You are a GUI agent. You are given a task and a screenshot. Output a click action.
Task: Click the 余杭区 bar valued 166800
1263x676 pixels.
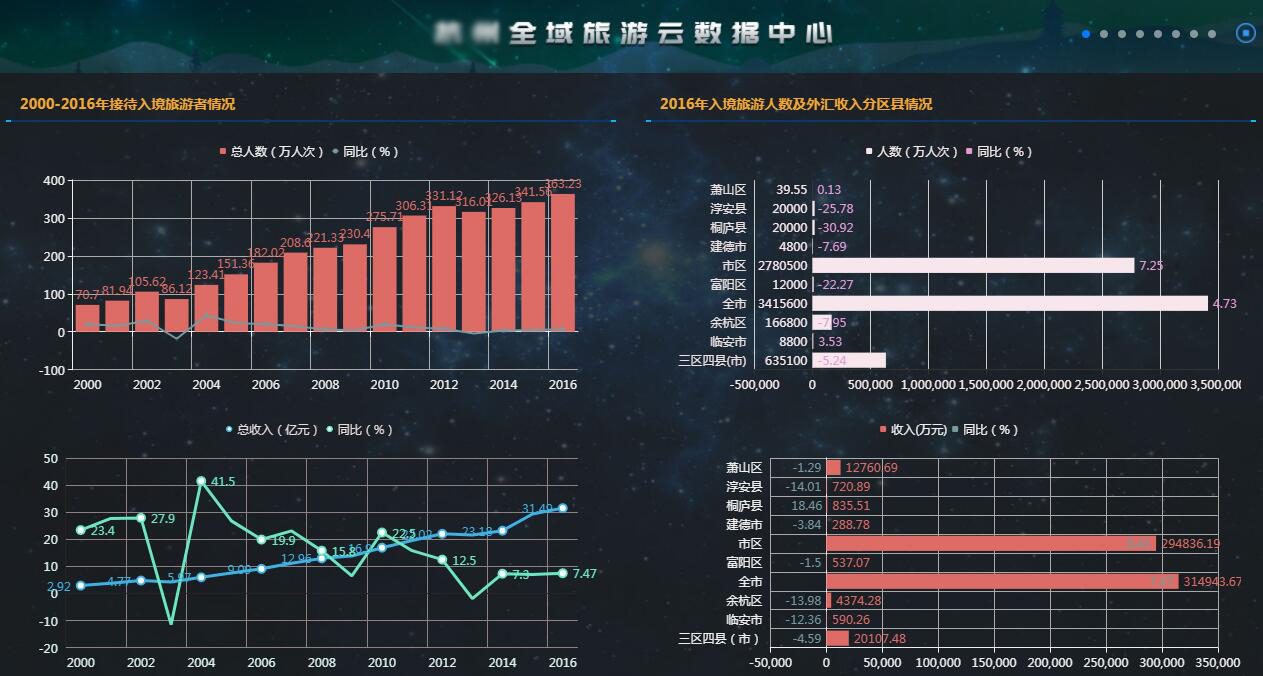point(822,322)
